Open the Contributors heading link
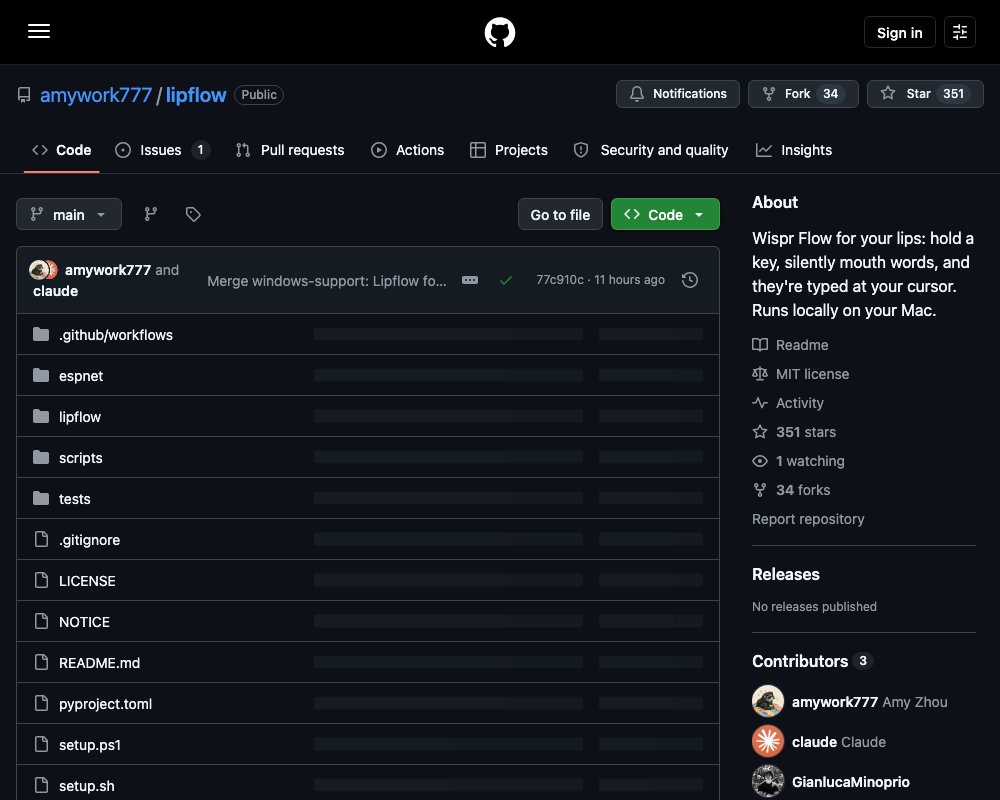The image size is (1000, 800). [812, 661]
